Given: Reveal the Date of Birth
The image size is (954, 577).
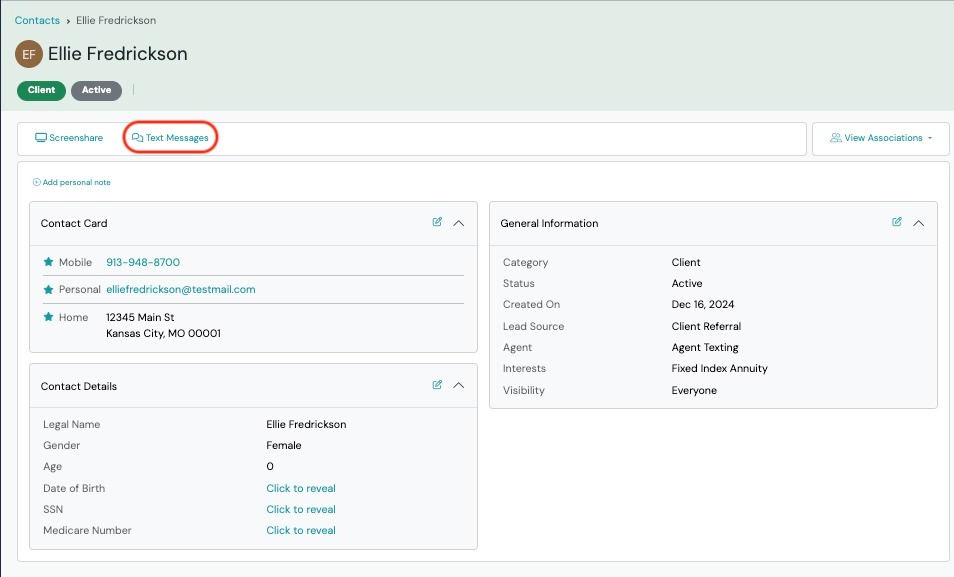Looking at the screenshot, I should click(x=301, y=488).
